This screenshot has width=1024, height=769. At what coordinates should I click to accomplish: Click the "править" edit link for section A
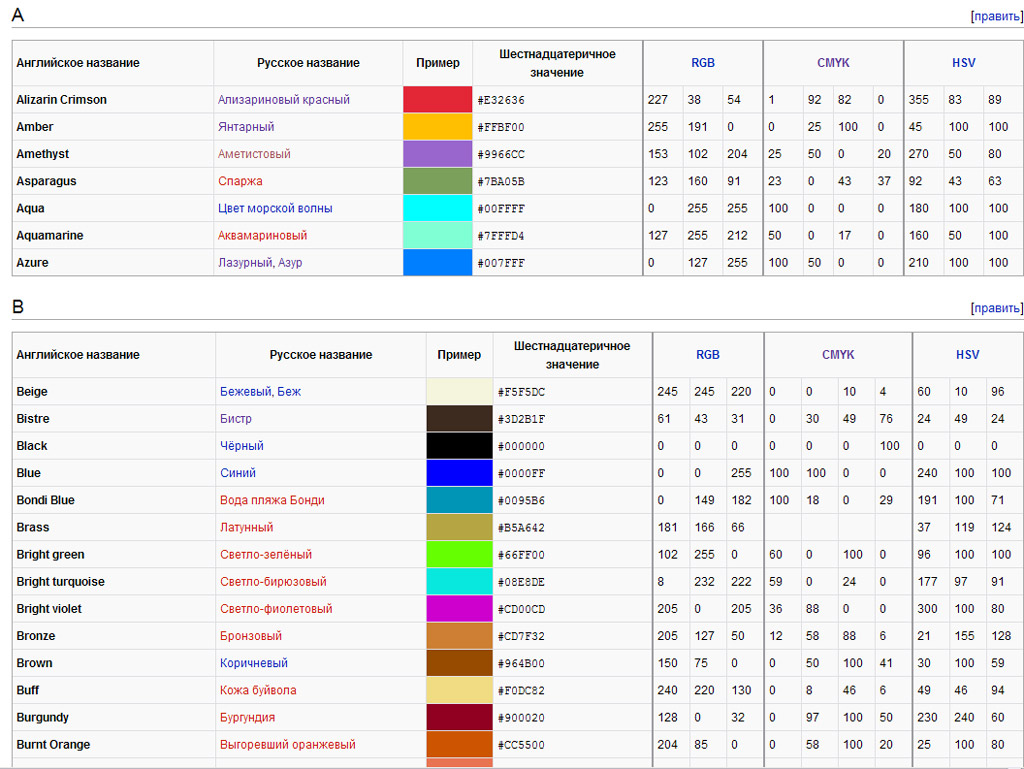997,16
